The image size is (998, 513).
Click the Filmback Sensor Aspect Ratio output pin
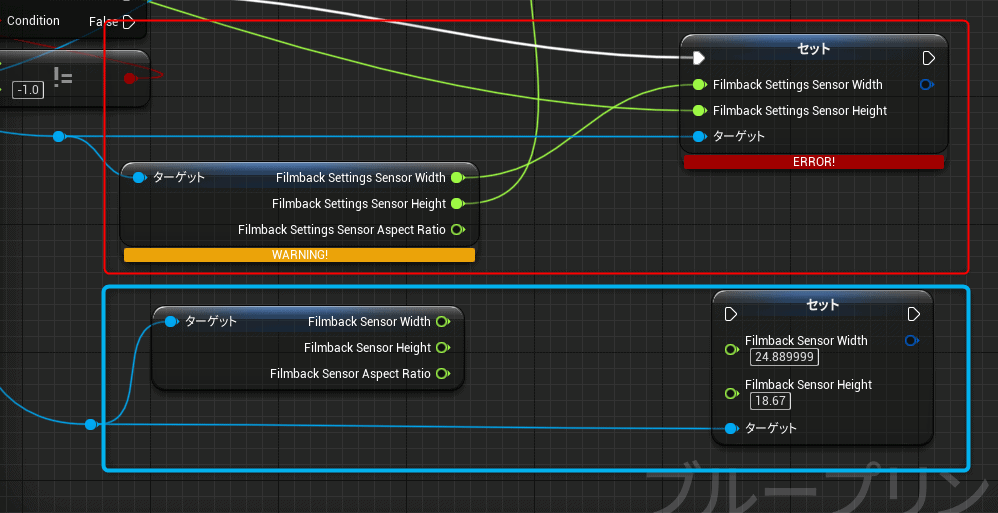[443, 374]
